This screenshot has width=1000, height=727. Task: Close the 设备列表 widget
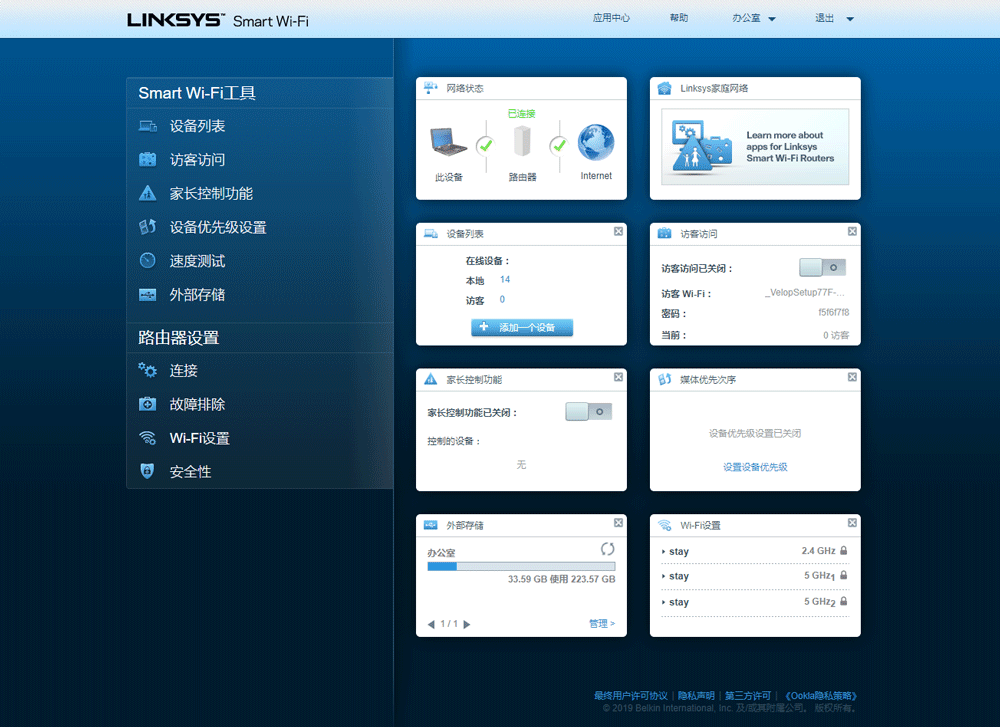point(618,231)
